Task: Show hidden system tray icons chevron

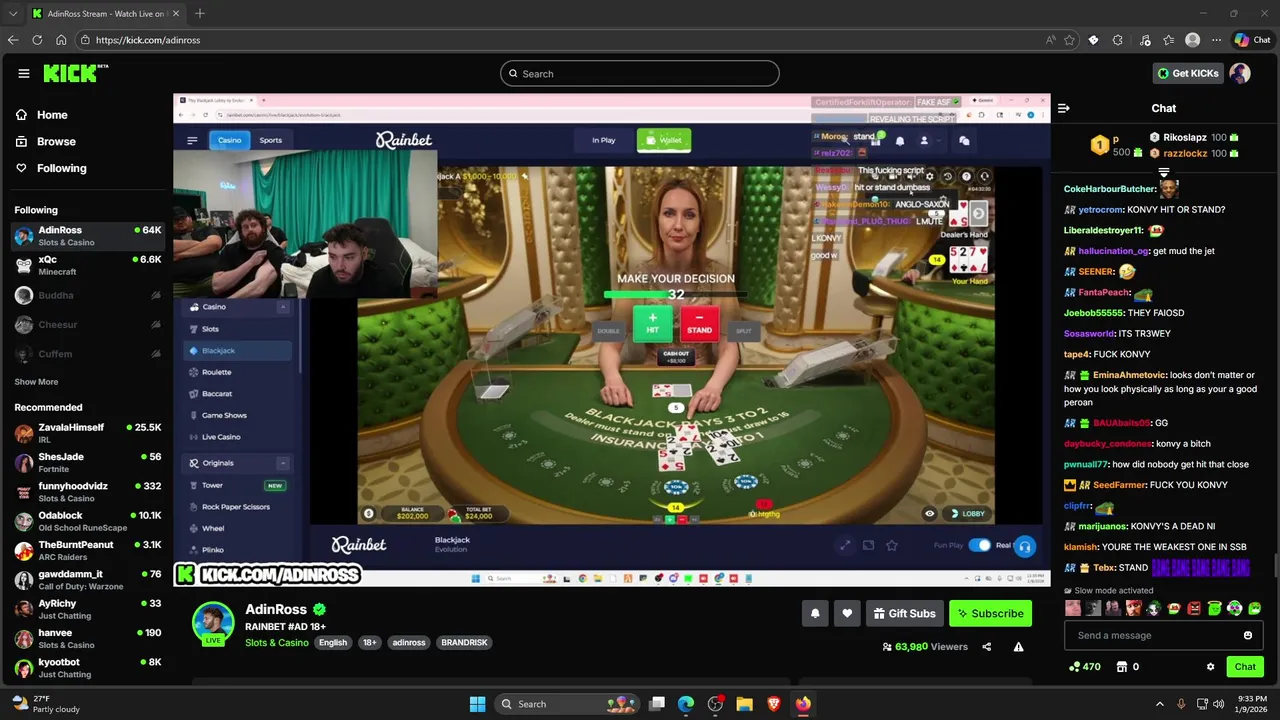Action: tap(1160, 704)
